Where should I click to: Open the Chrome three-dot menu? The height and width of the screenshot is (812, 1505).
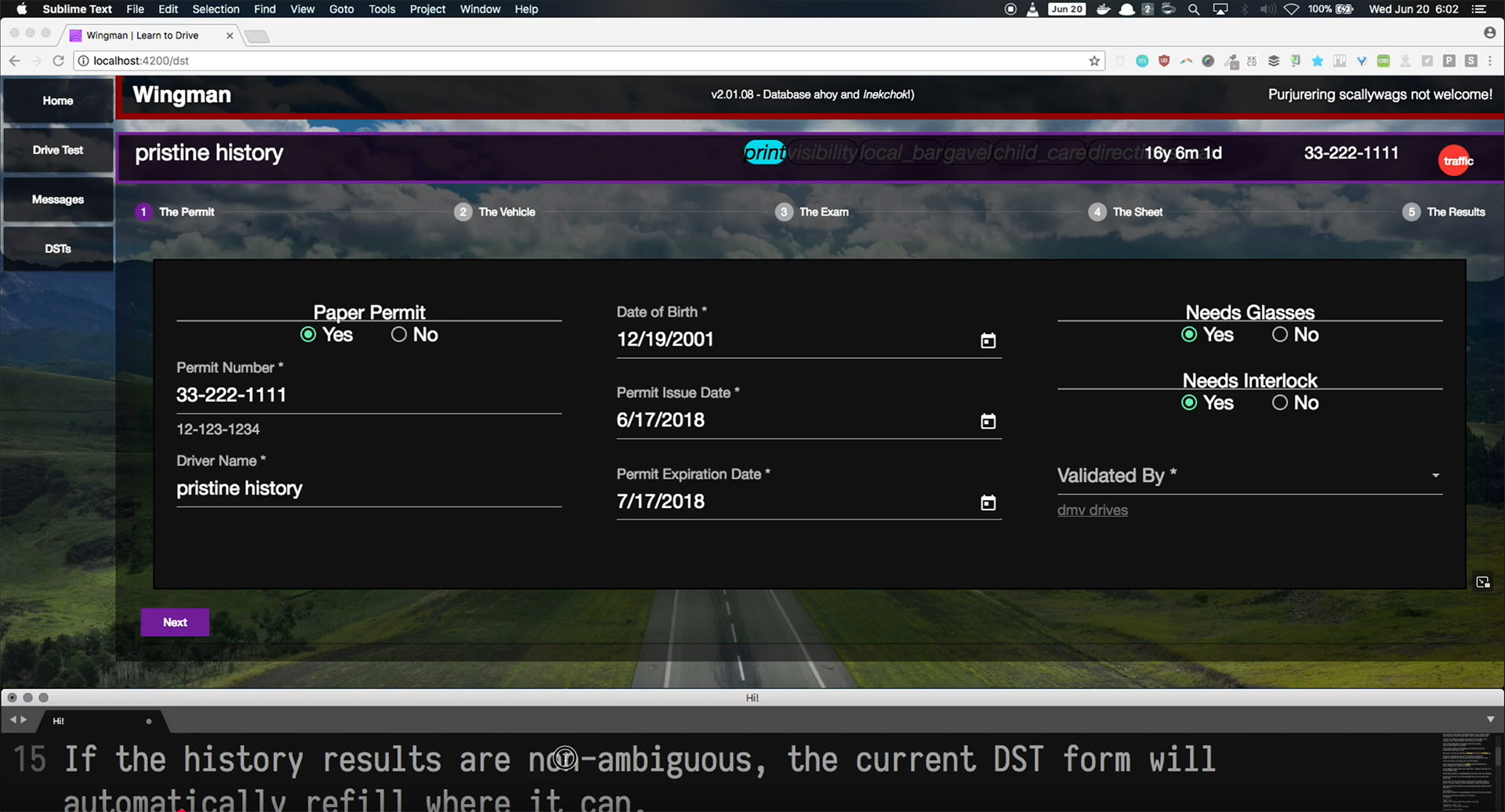click(x=1490, y=61)
